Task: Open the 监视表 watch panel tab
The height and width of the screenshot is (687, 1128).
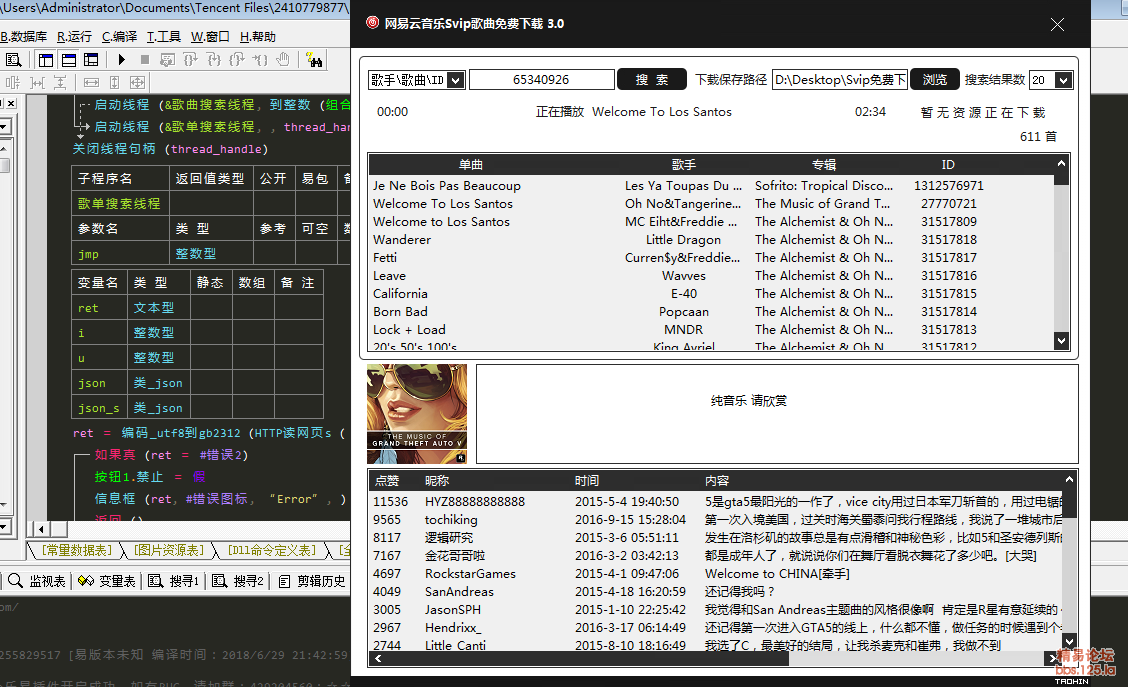Action: tap(38, 581)
